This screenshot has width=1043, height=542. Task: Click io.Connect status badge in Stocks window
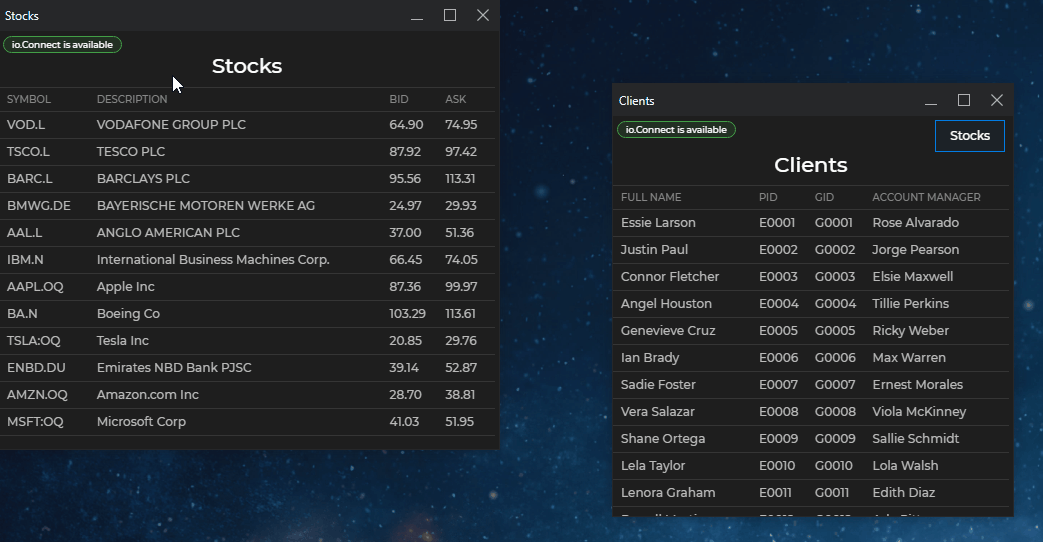[x=62, y=45]
